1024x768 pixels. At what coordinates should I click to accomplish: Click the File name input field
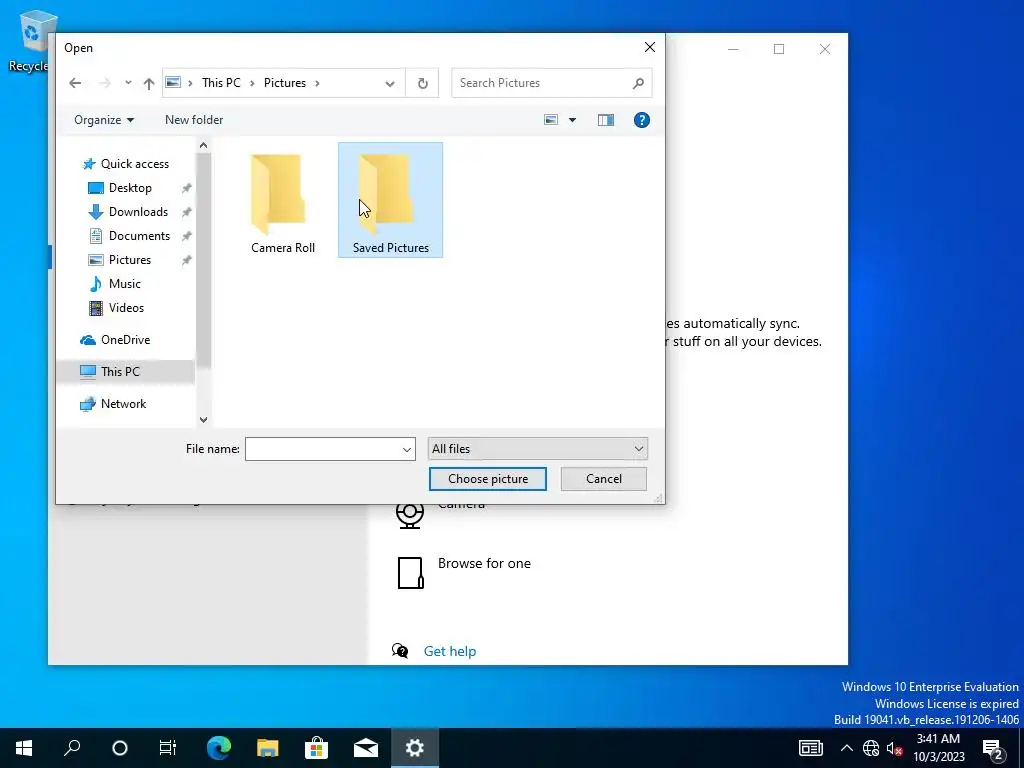(323, 449)
